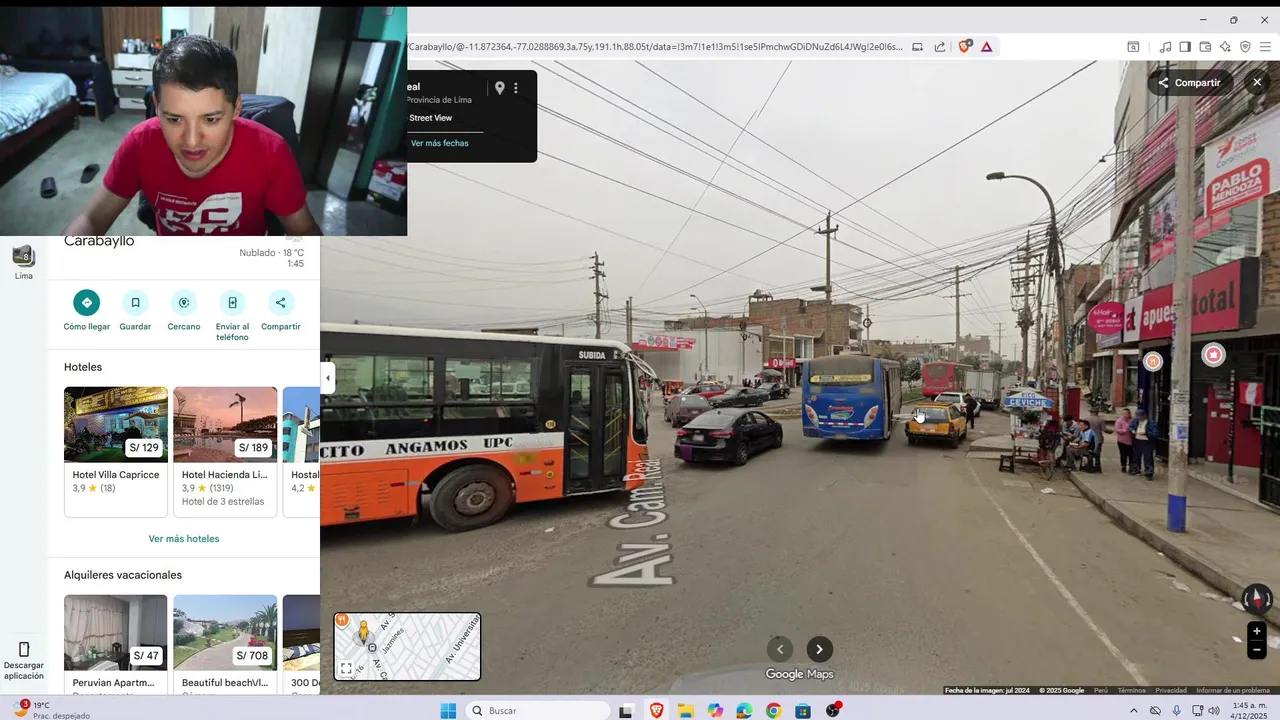Click the taskbar volume icon
1280x720 pixels.
(x=1214, y=711)
